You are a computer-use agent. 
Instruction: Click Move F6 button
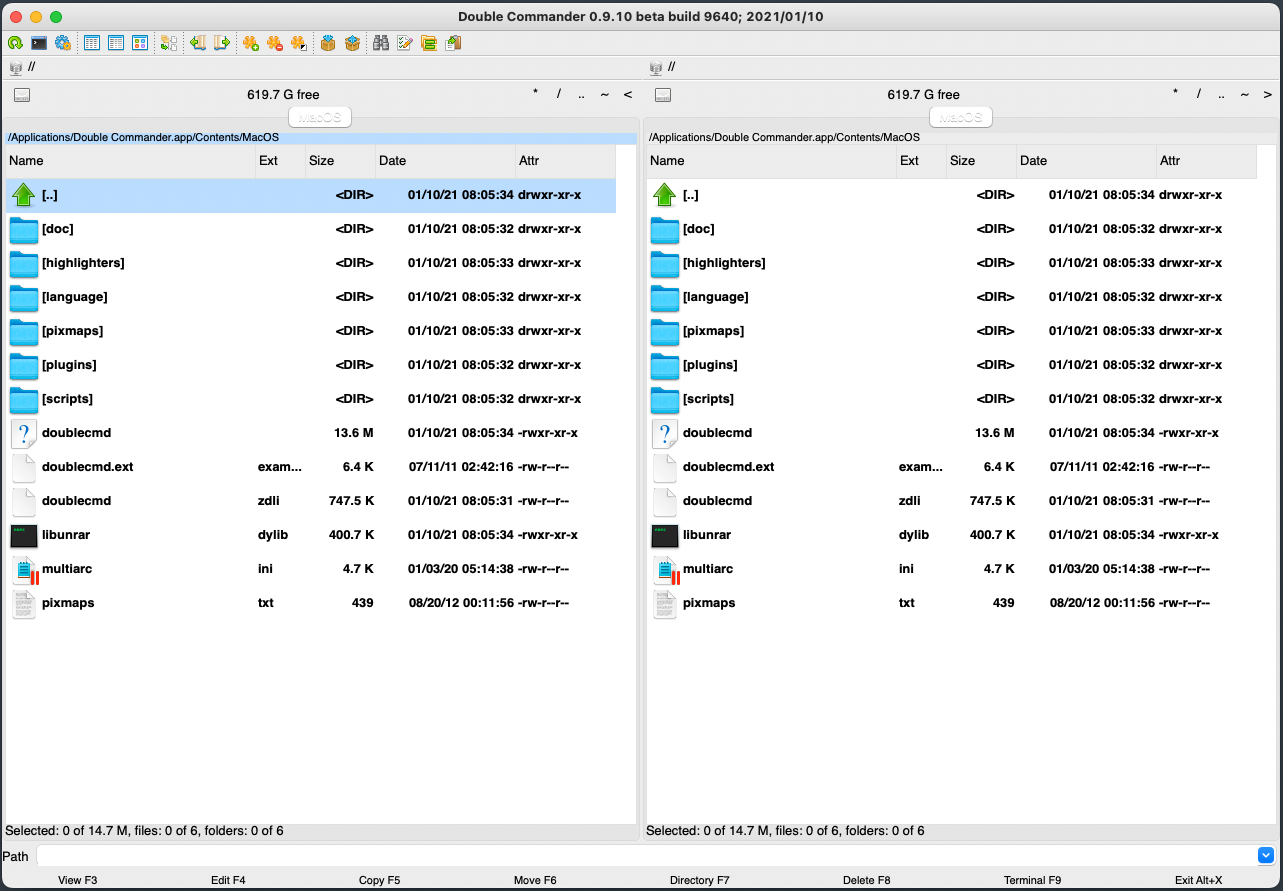(x=535, y=880)
